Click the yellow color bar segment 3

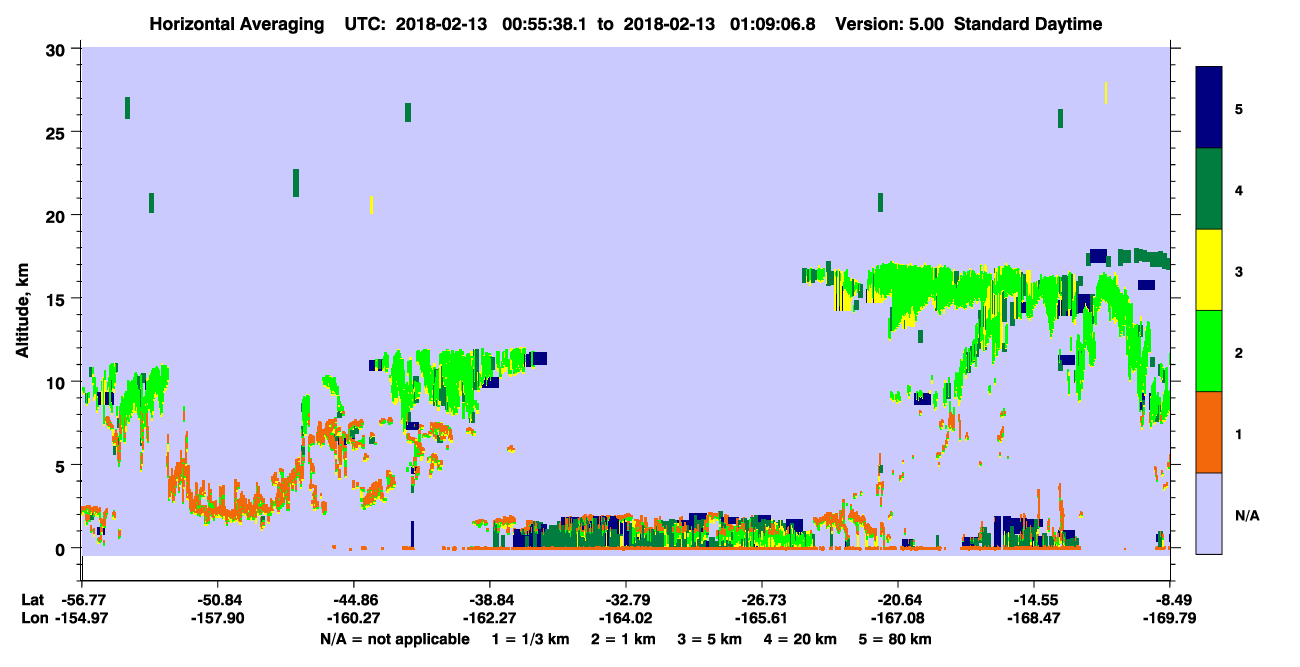click(x=1209, y=270)
